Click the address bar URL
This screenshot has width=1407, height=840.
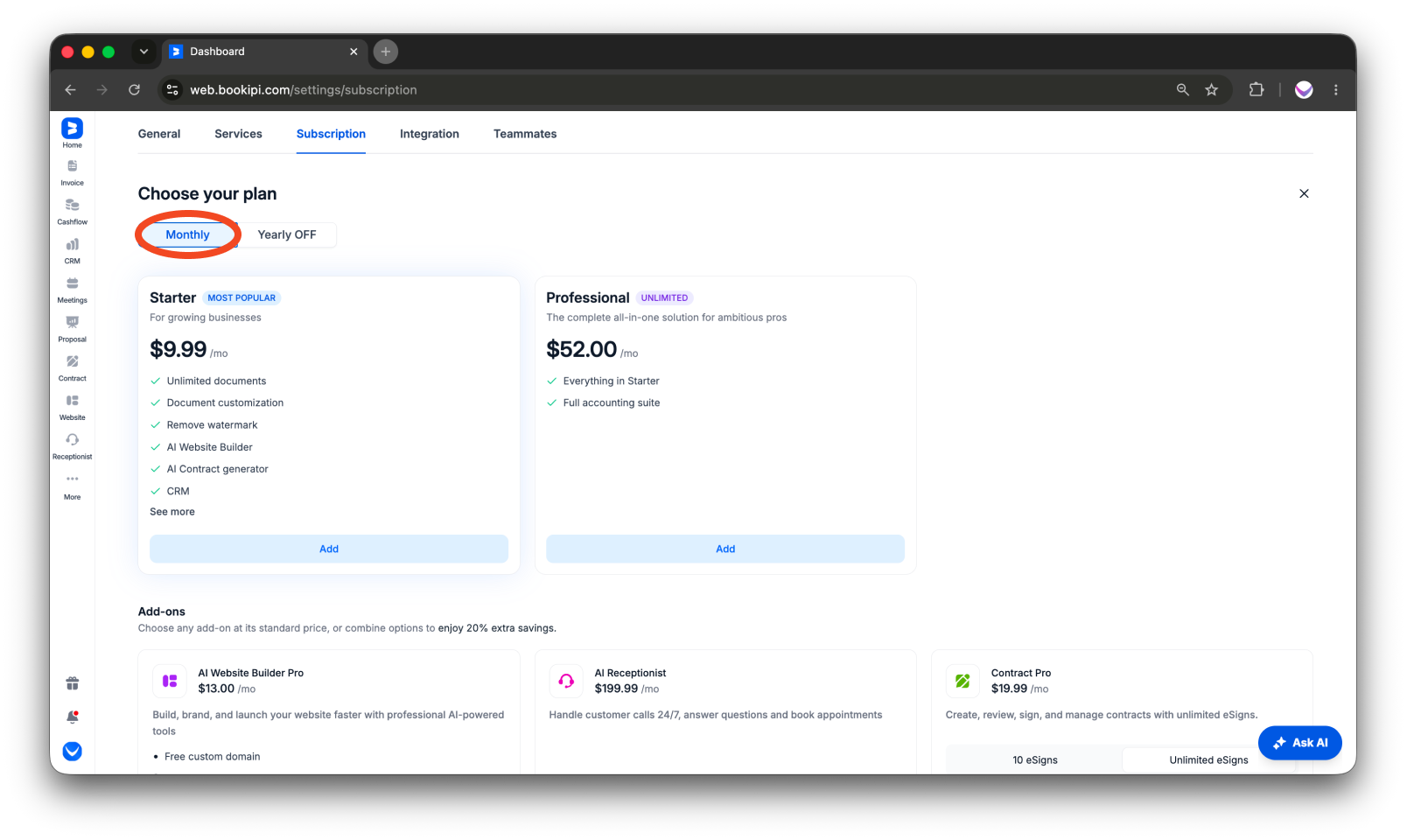pyautogui.click(x=303, y=89)
